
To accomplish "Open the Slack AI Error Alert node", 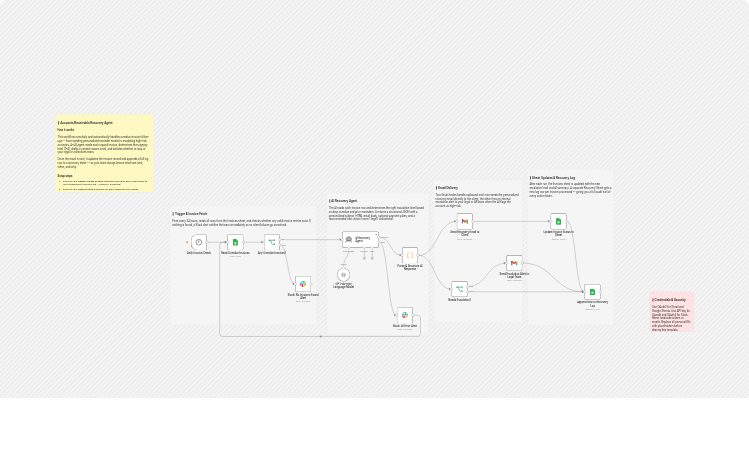I will [x=405, y=315].
